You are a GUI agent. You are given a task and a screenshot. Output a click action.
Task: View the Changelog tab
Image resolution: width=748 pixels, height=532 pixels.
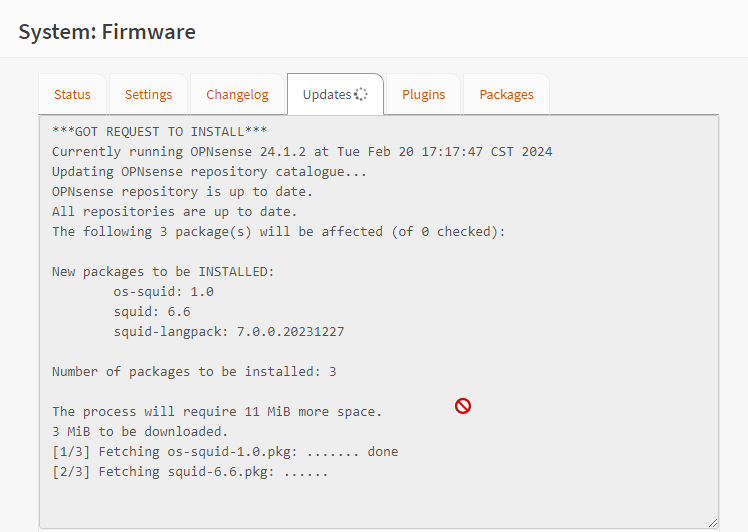click(x=237, y=94)
